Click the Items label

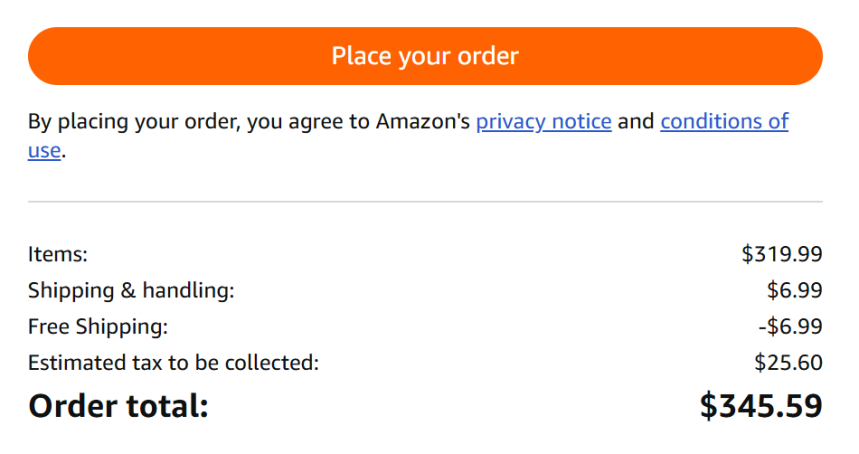(58, 254)
